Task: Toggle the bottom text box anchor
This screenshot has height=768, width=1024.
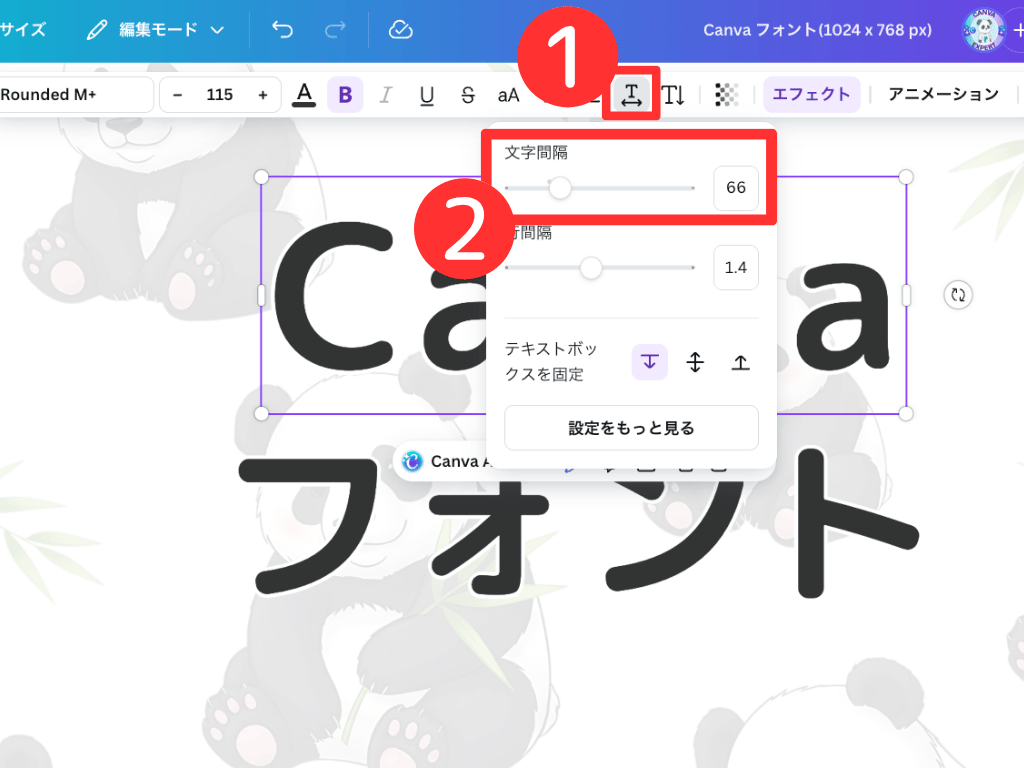Action: point(649,362)
